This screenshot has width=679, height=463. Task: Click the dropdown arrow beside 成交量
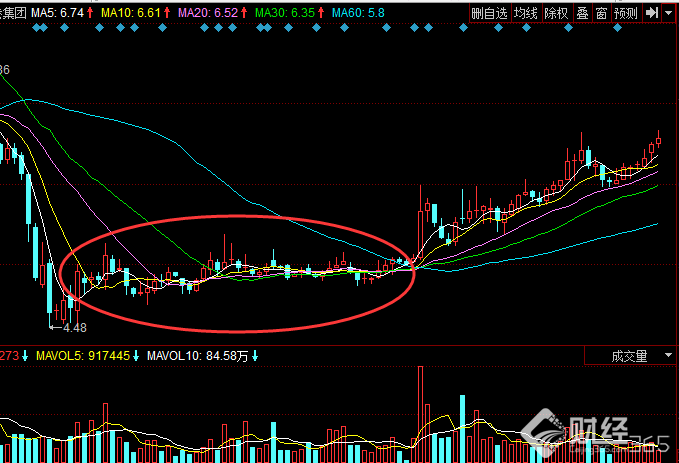click(668, 356)
